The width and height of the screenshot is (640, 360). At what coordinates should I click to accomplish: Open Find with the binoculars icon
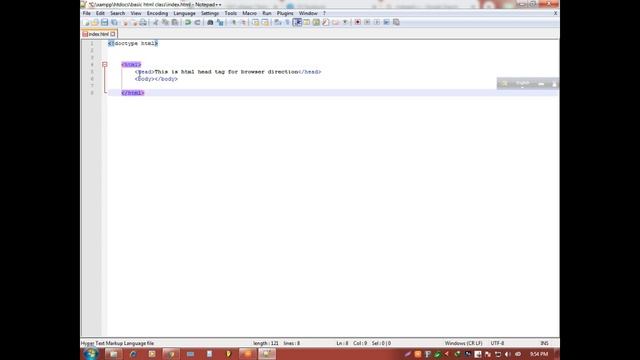pyautogui.click(x=210, y=22)
